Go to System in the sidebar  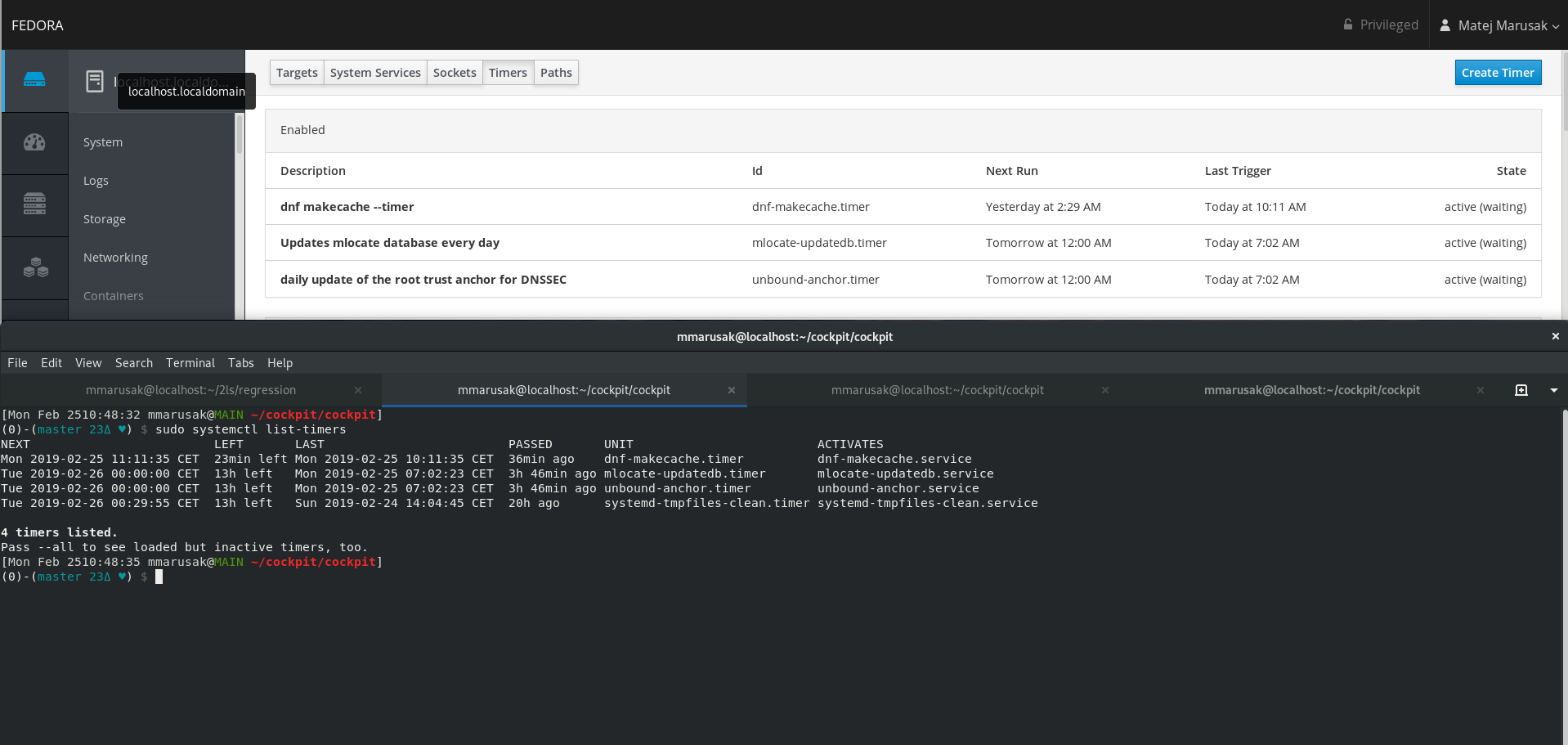coord(103,142)
